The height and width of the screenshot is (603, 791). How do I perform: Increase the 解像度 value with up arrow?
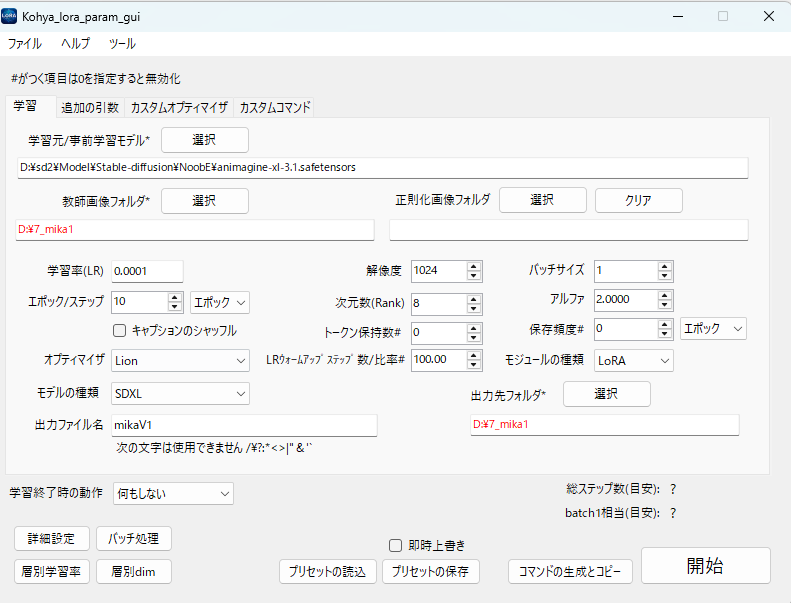[474, 266]
